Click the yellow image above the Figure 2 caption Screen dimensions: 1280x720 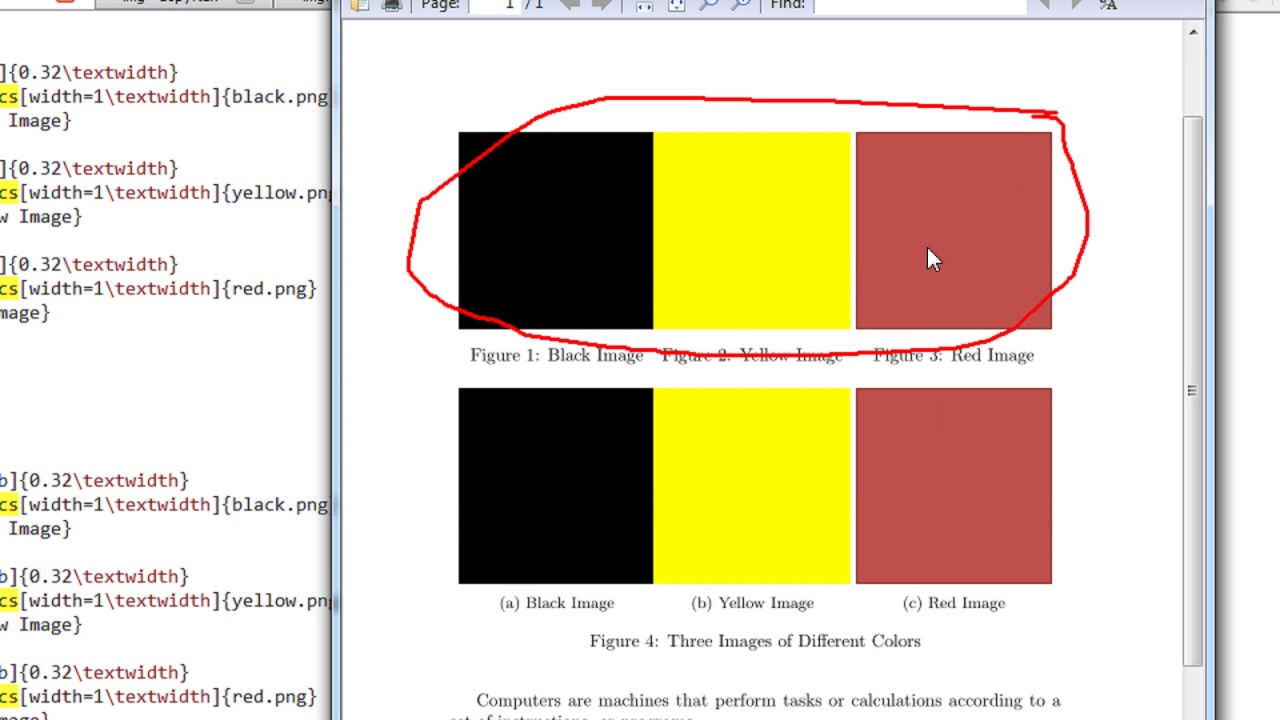point(752,230)
